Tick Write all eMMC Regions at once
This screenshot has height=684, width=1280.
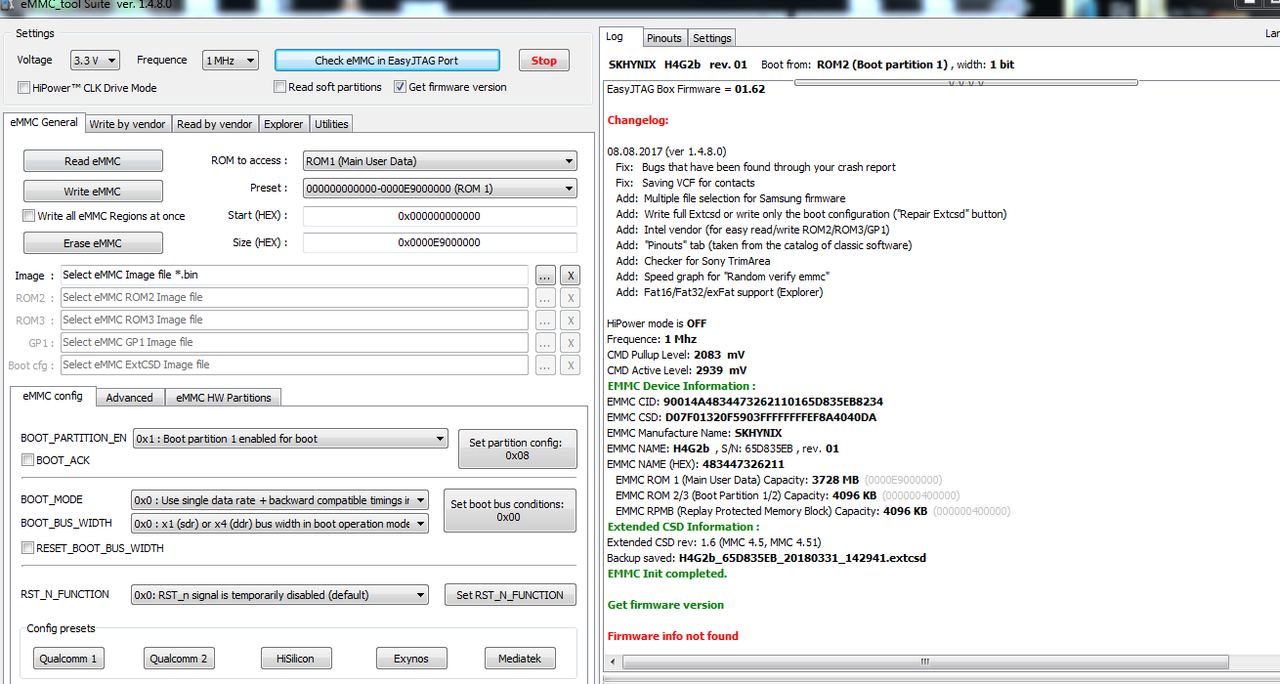pyautogui.click(x=28, y=216)
